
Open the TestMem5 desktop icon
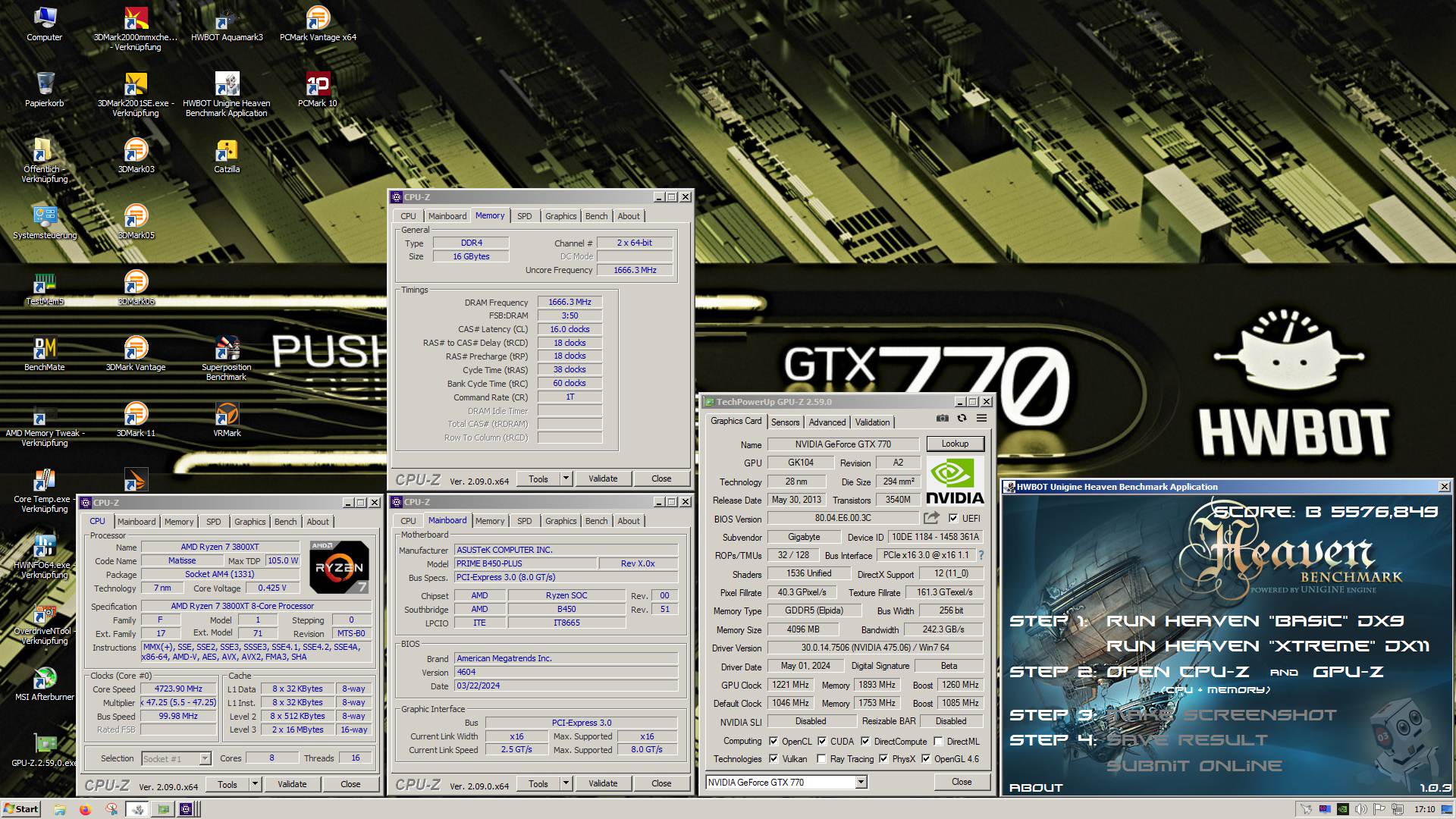point(45,288)
